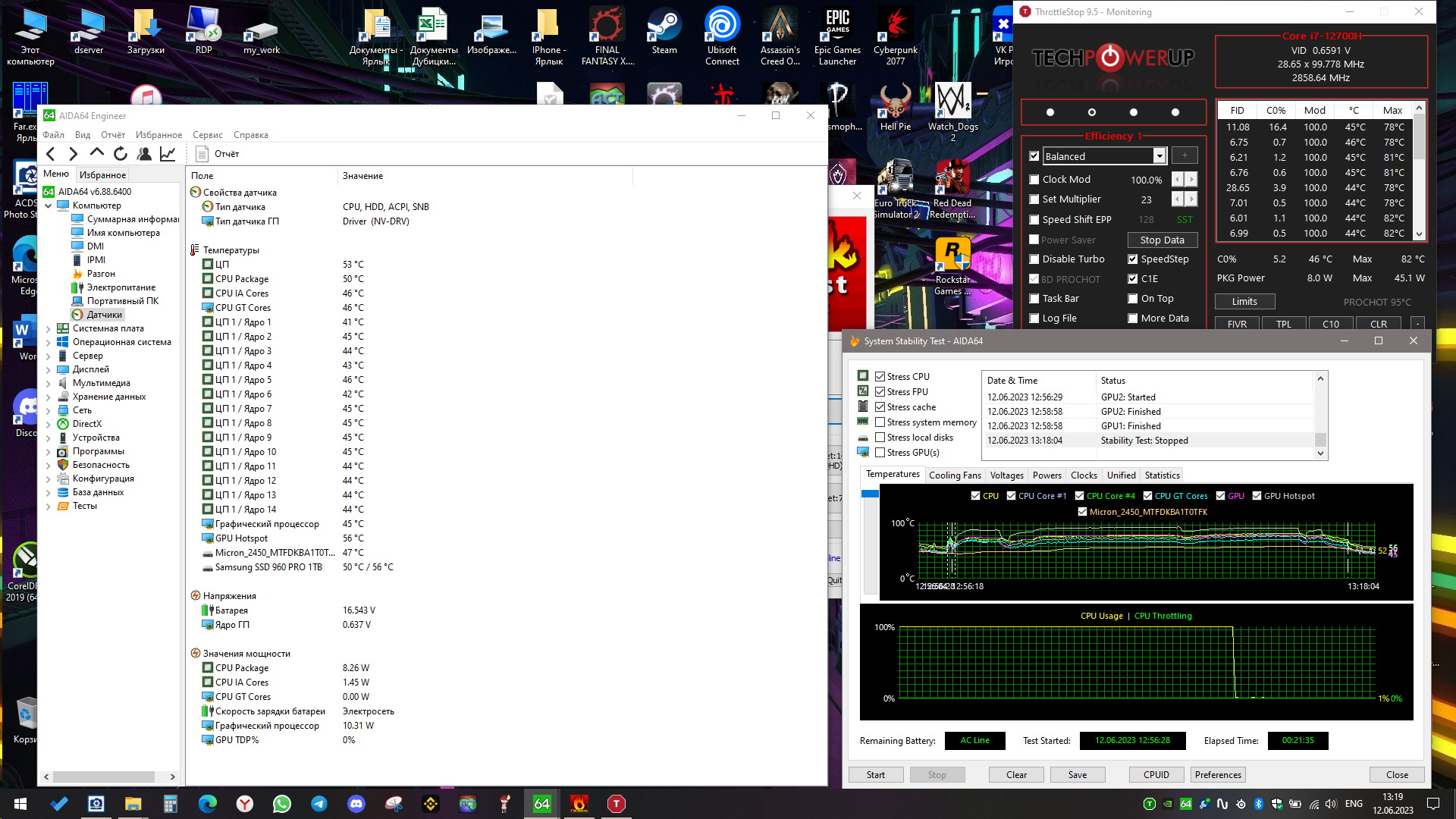Image resolution: width=1456 pixels, height=819 pixels.
Task: Collapse Компьютер tree node
Action: [x=49, y=206]
